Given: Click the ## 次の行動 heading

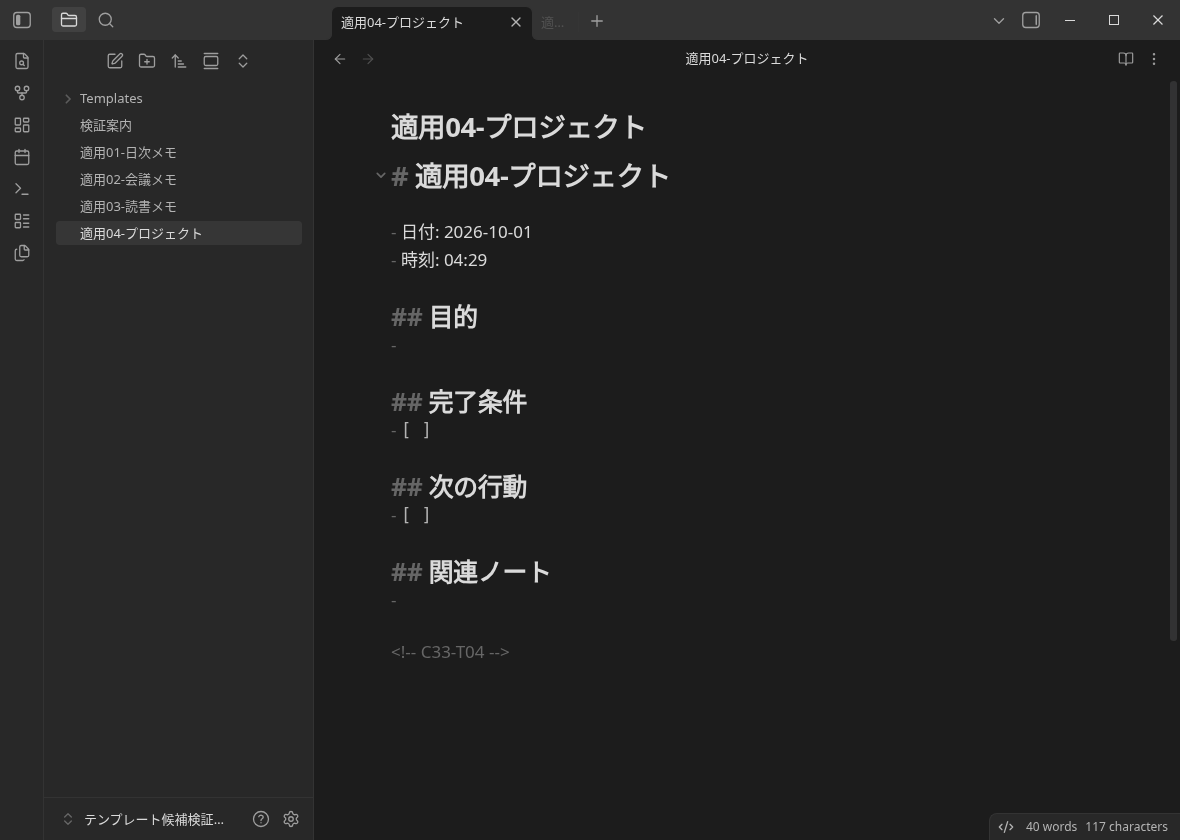Looking at the screenshot, I should [459, 487].
